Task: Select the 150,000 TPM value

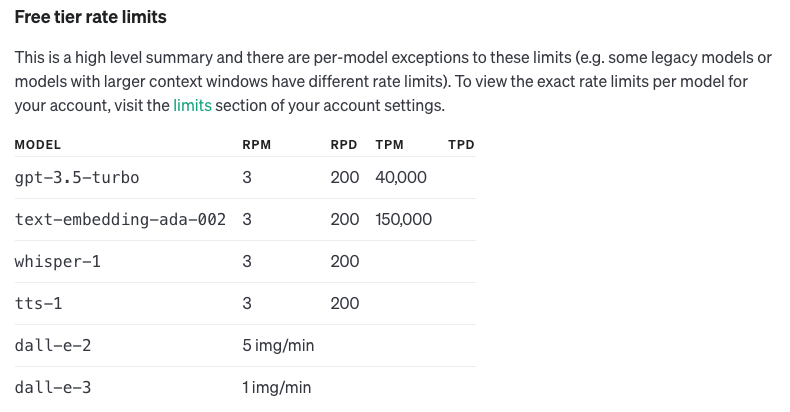Action: [x=404, y=219]
